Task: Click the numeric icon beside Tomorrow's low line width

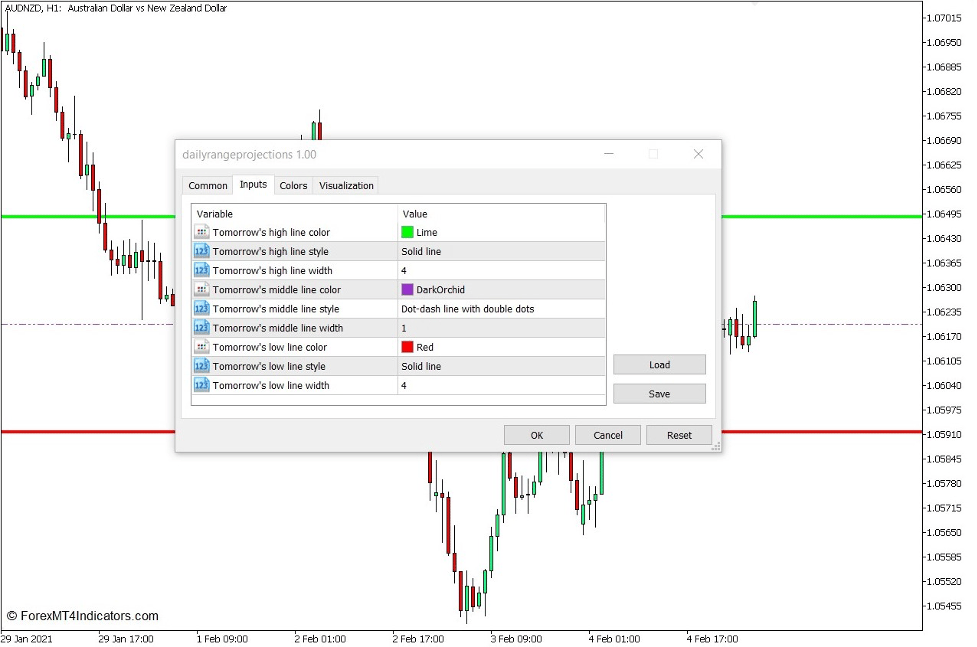Action: tap(200, 385)
